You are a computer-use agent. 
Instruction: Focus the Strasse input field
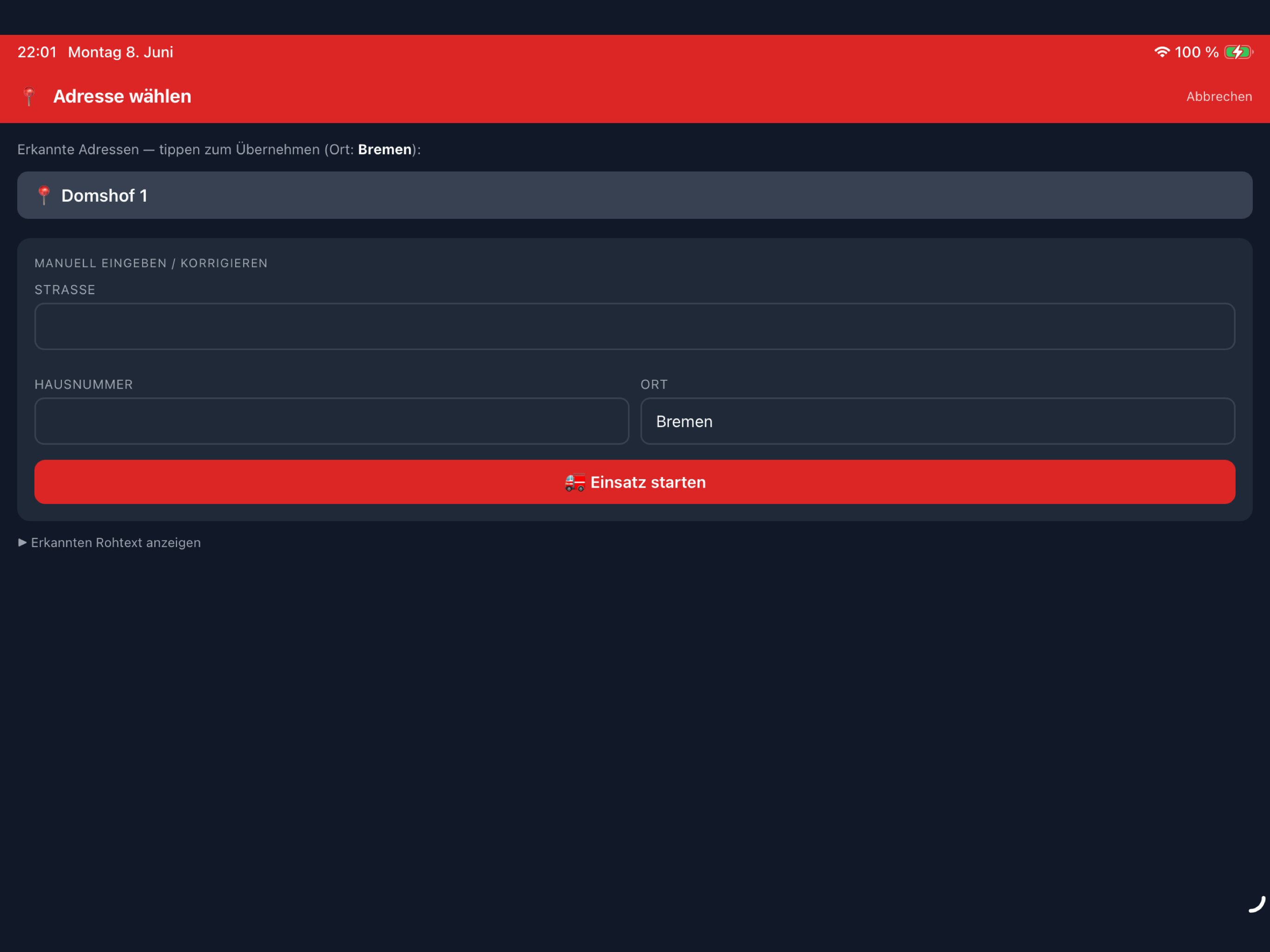[635, 326]
